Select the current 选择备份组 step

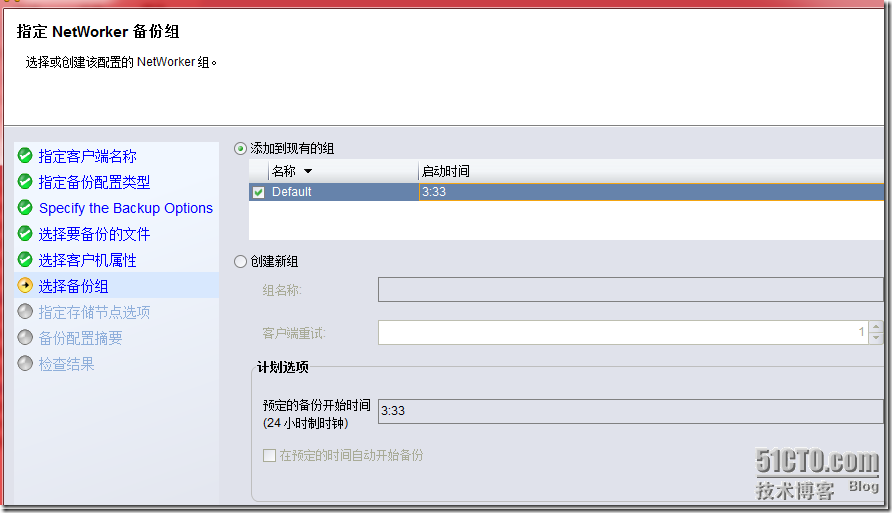pyautogui.click(x=73, y=286)
